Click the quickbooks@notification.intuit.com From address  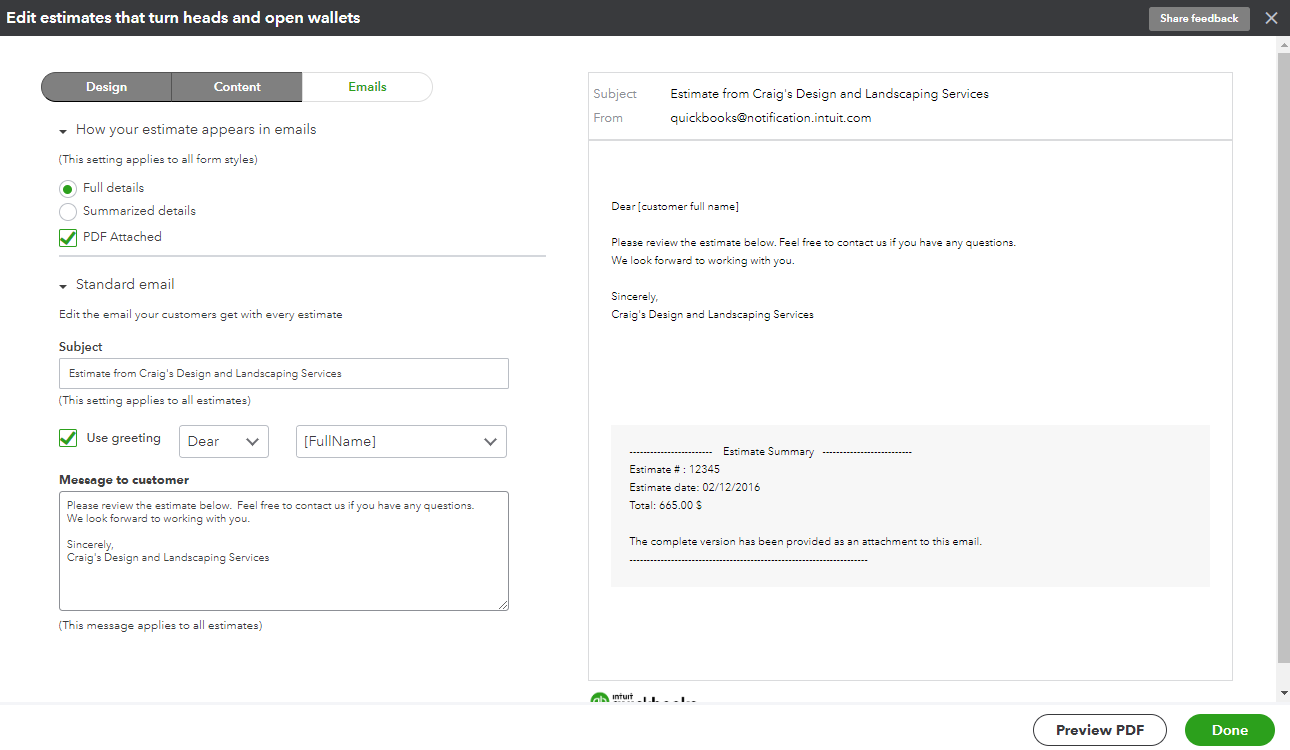point(771,118)
